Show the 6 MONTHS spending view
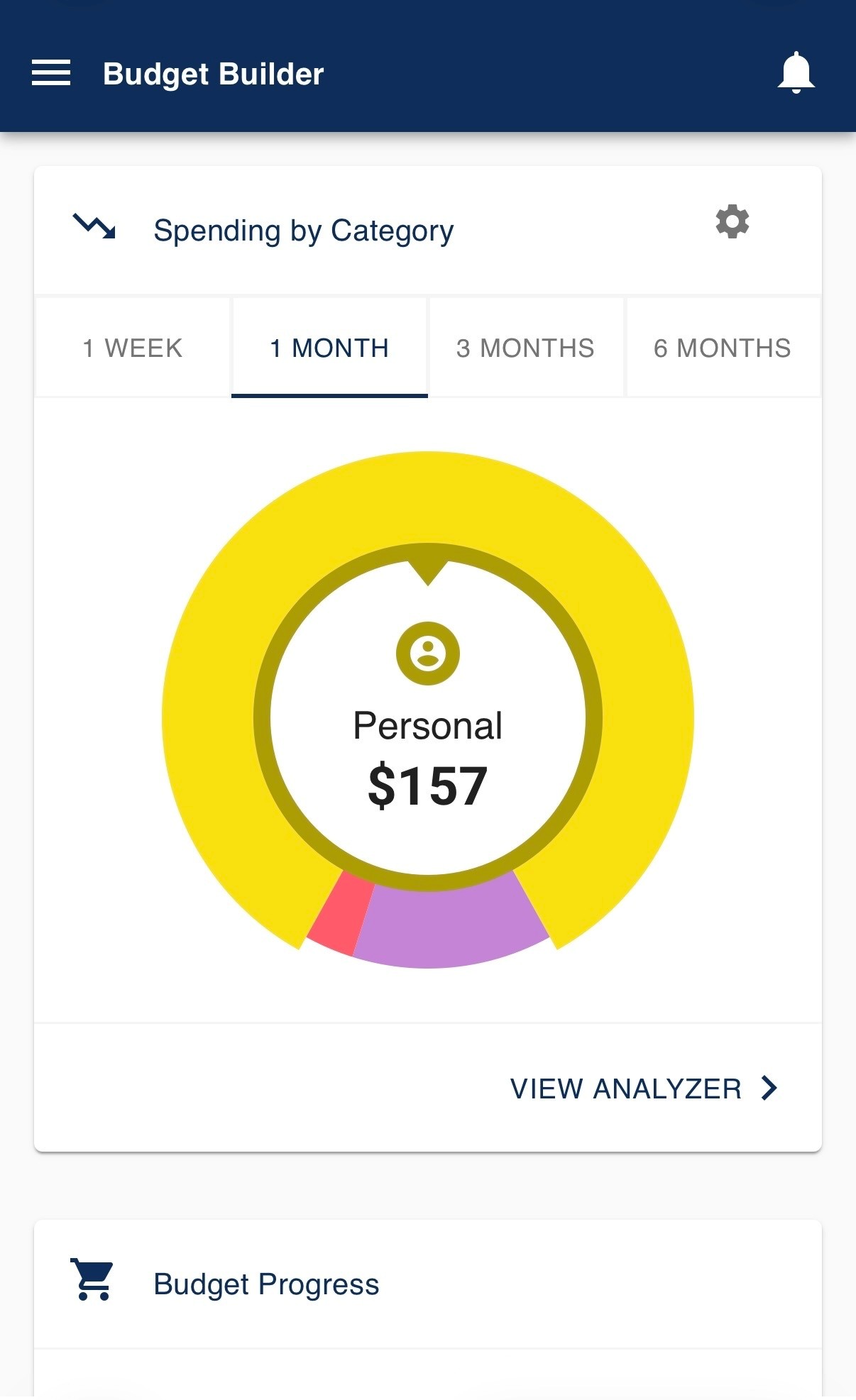The height and width of the screenshot is (1400, 856). coord(723,348)
